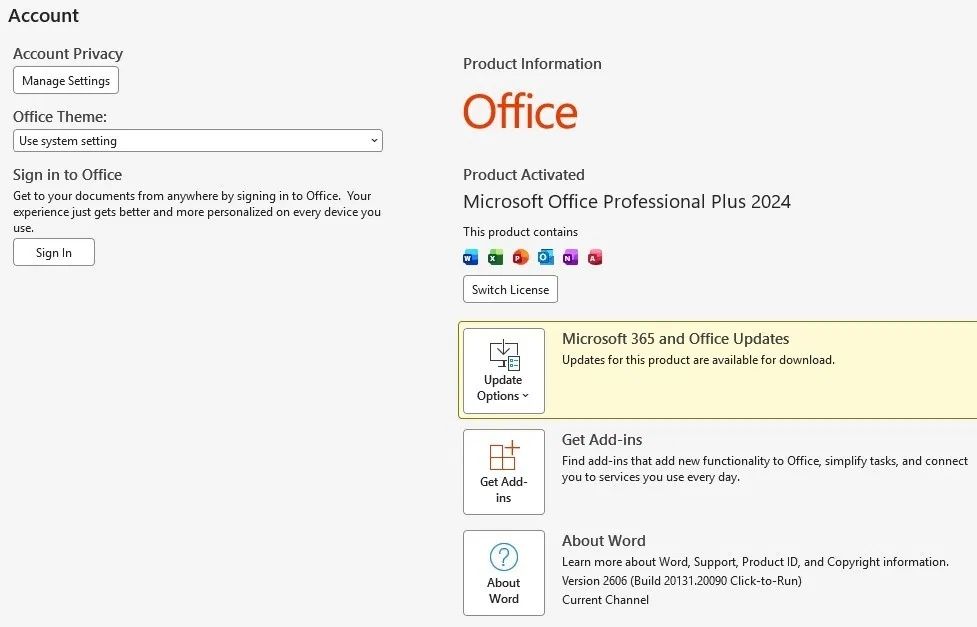Click the About Word heading text
This screenshot has width=977, height=627.
pyautogui.click(x=604, y=540)
